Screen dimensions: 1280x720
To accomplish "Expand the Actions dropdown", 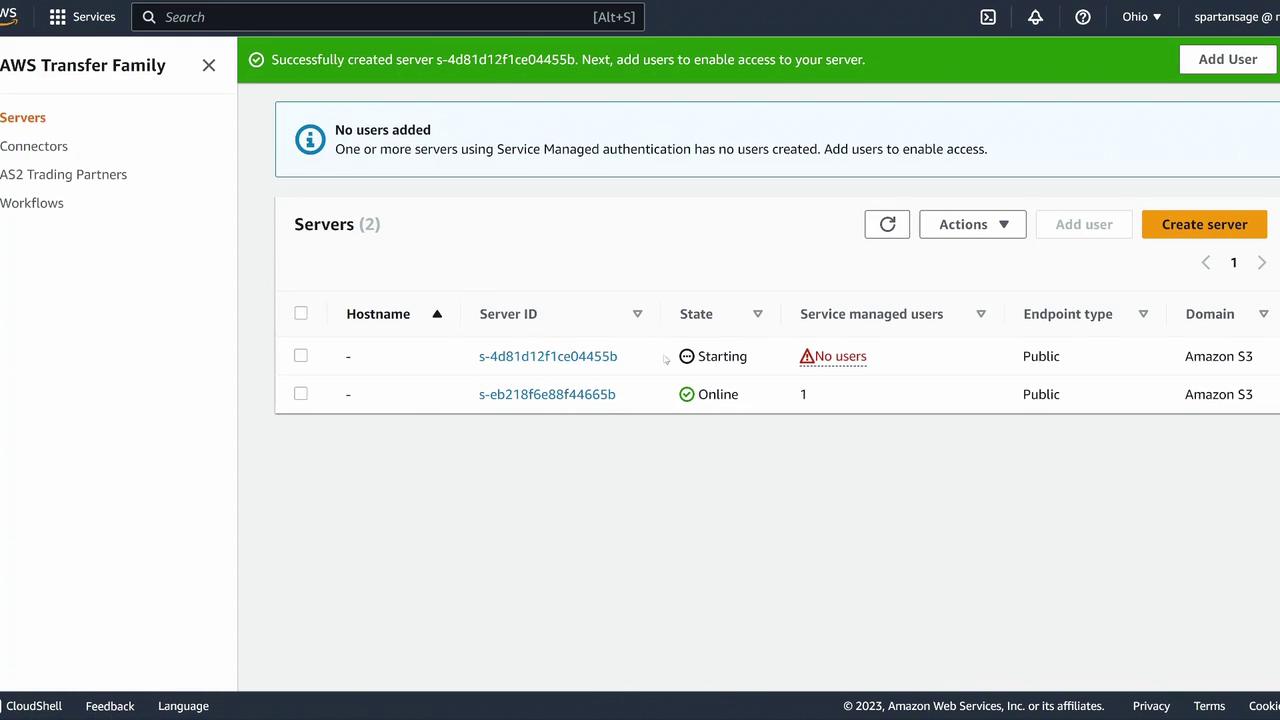I will pos(972,224).
